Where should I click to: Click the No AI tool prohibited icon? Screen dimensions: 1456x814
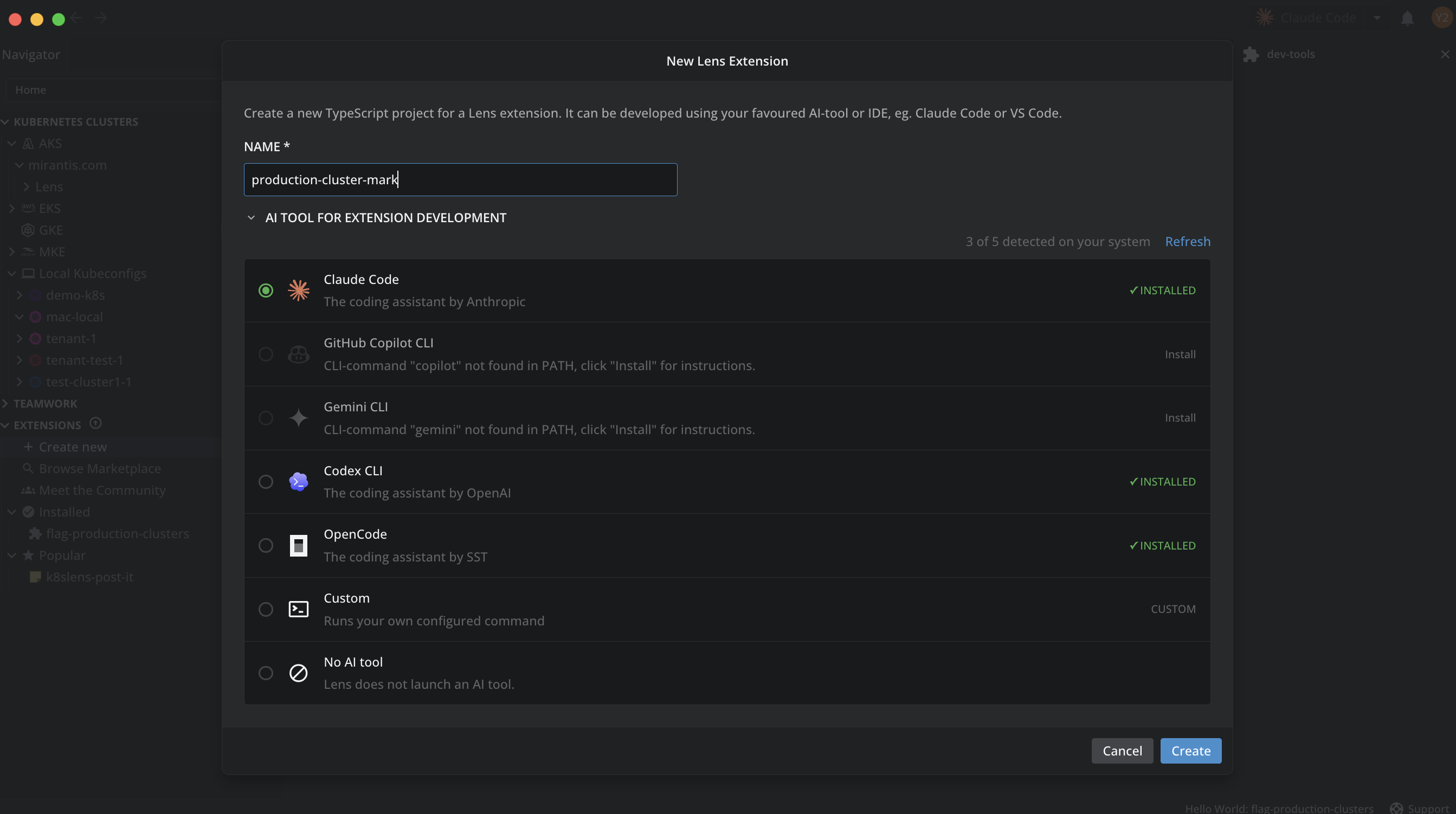coord(299,673)
